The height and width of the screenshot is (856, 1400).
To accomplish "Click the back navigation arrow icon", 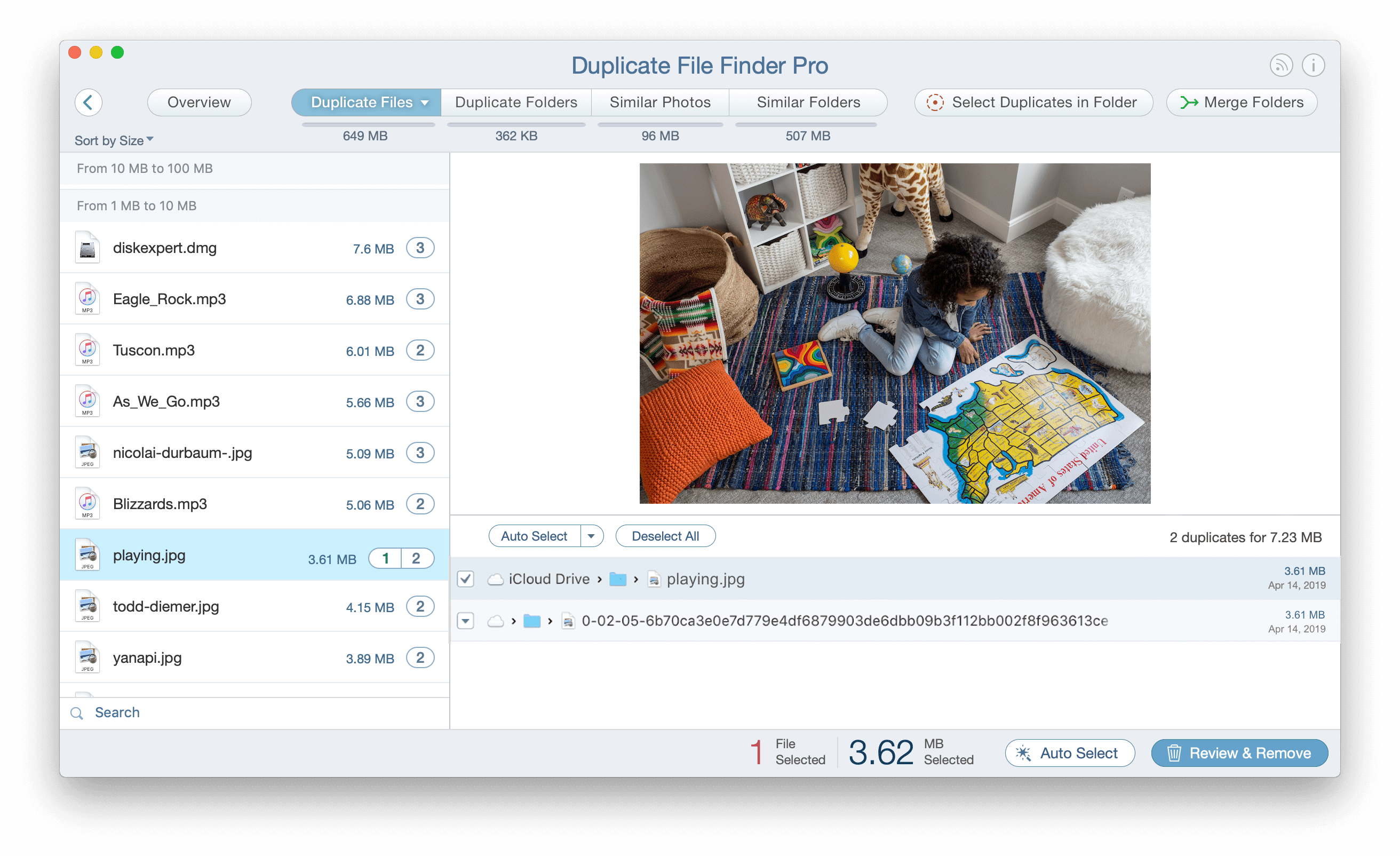I will 88,101.
